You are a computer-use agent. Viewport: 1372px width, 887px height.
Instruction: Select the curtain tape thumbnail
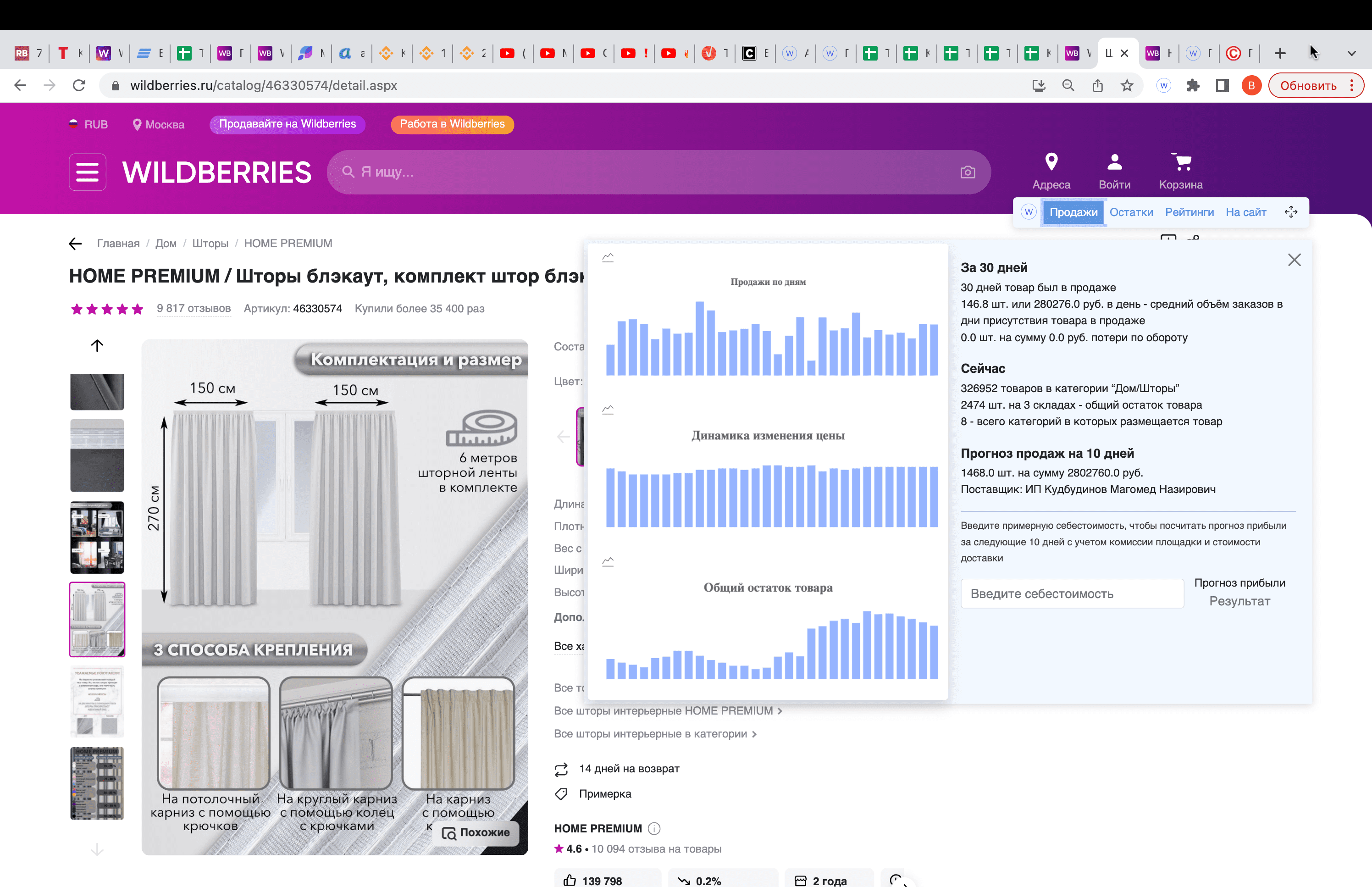pos(97,455)
